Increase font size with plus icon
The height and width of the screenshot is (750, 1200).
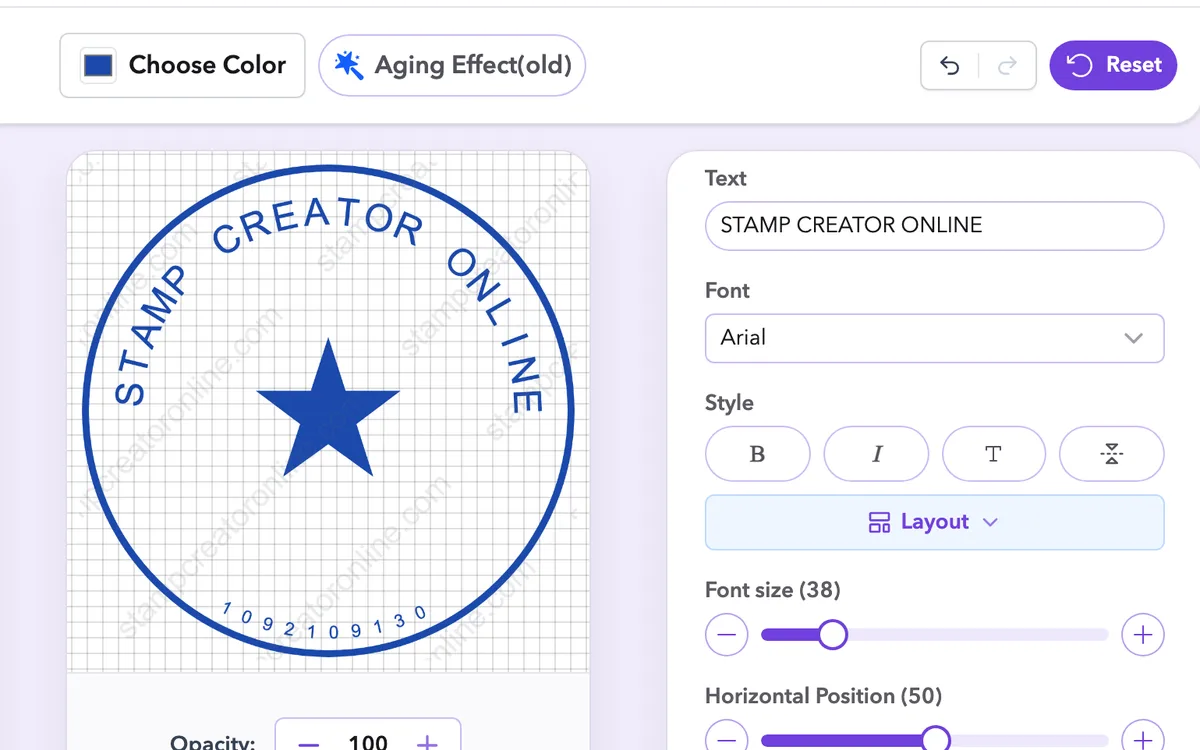[1143, 634]
